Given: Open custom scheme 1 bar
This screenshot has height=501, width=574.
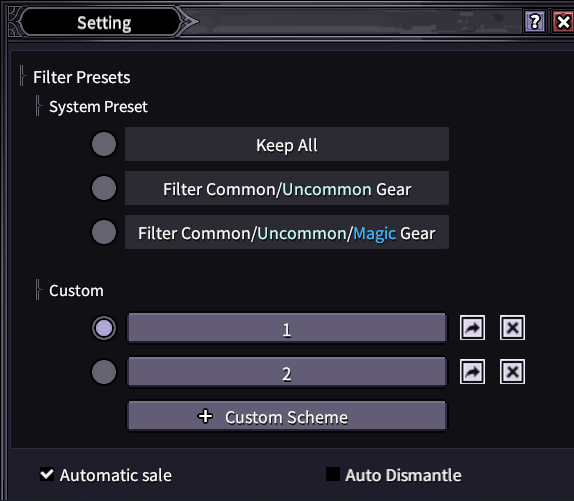Looking at the screenshot, I should tap(287, 328).
